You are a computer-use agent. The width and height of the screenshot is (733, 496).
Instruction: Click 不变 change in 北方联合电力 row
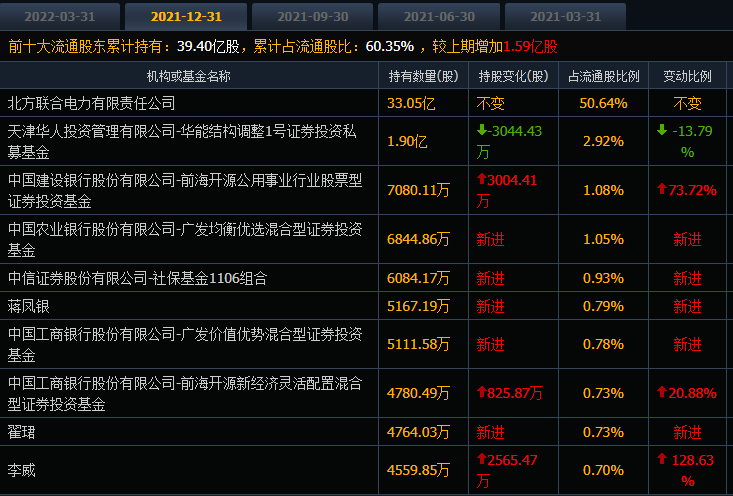tap(490, 103)
